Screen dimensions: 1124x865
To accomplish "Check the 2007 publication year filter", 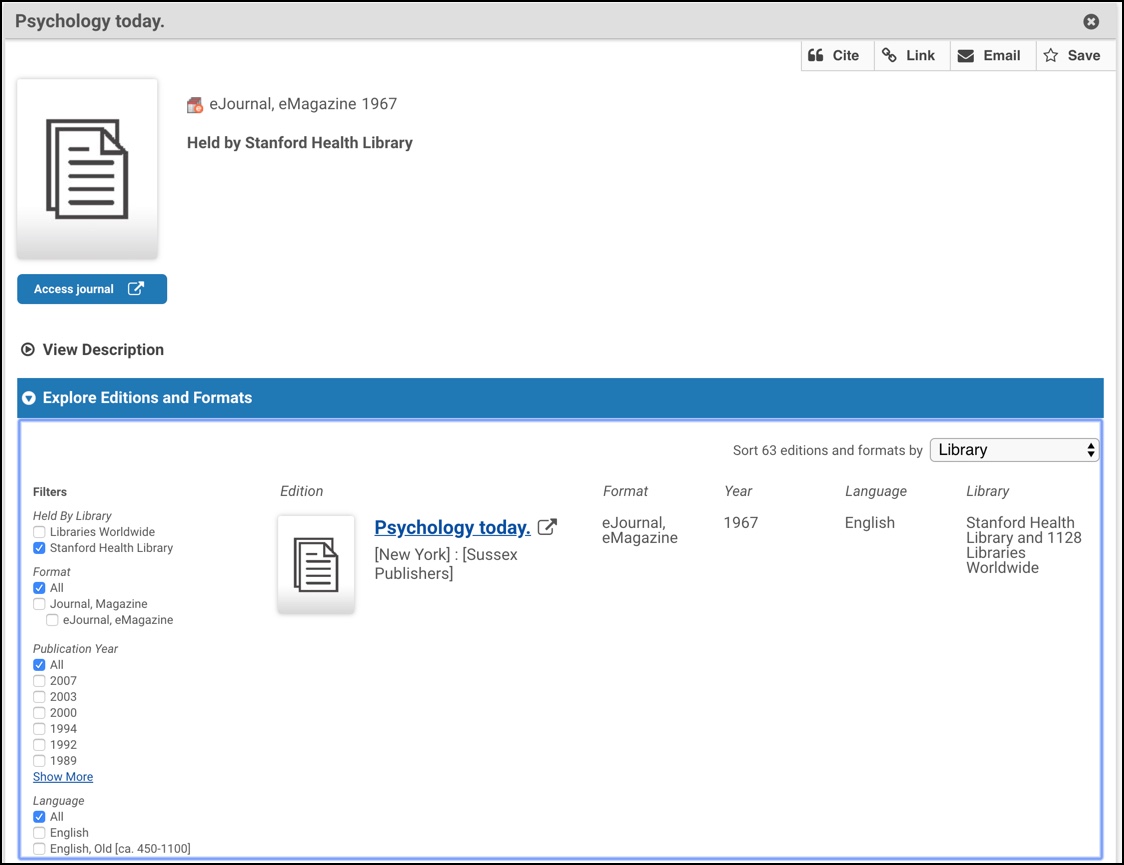I will 39,681.
